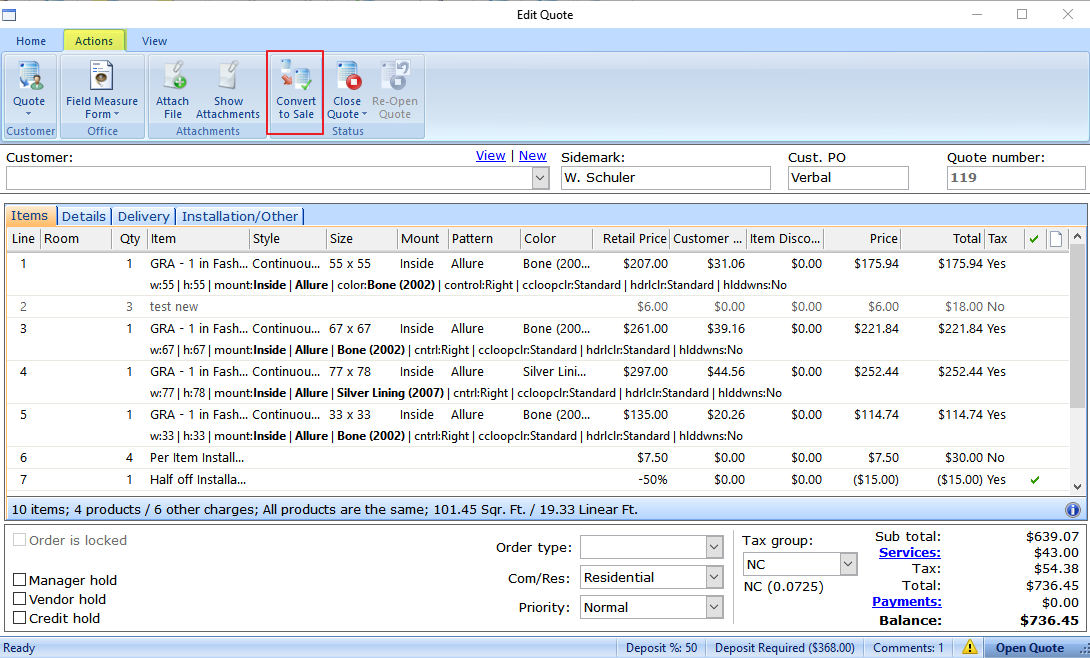Click the New customer link
The width and height of the screenshot is (1090, 658).
[x=532, y=155]
